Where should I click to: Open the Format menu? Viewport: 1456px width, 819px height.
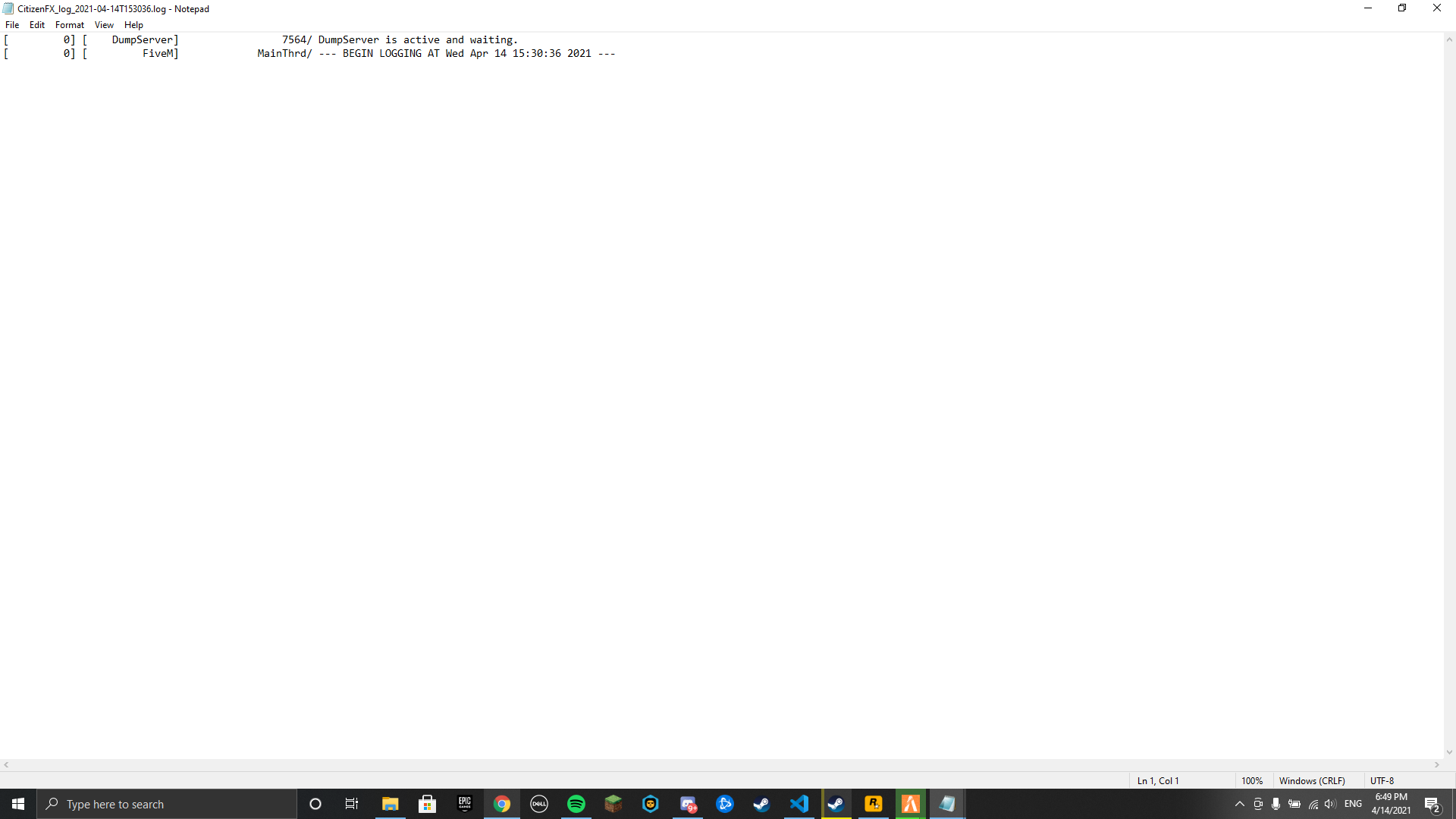pyautogui.click(x=69, y=24)
